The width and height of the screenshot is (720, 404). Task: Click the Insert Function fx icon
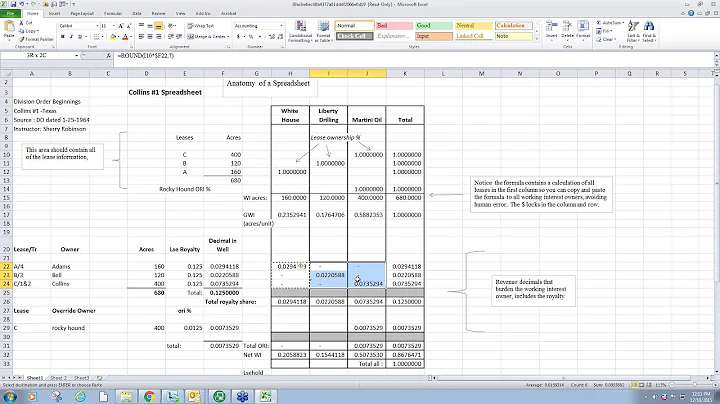(108, 56)
